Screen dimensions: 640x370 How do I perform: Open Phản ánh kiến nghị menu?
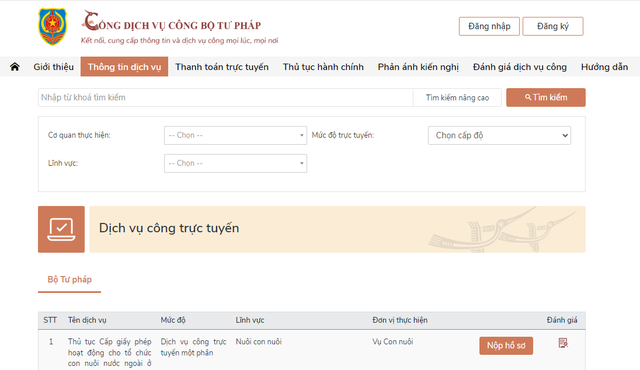click(418, 67)
